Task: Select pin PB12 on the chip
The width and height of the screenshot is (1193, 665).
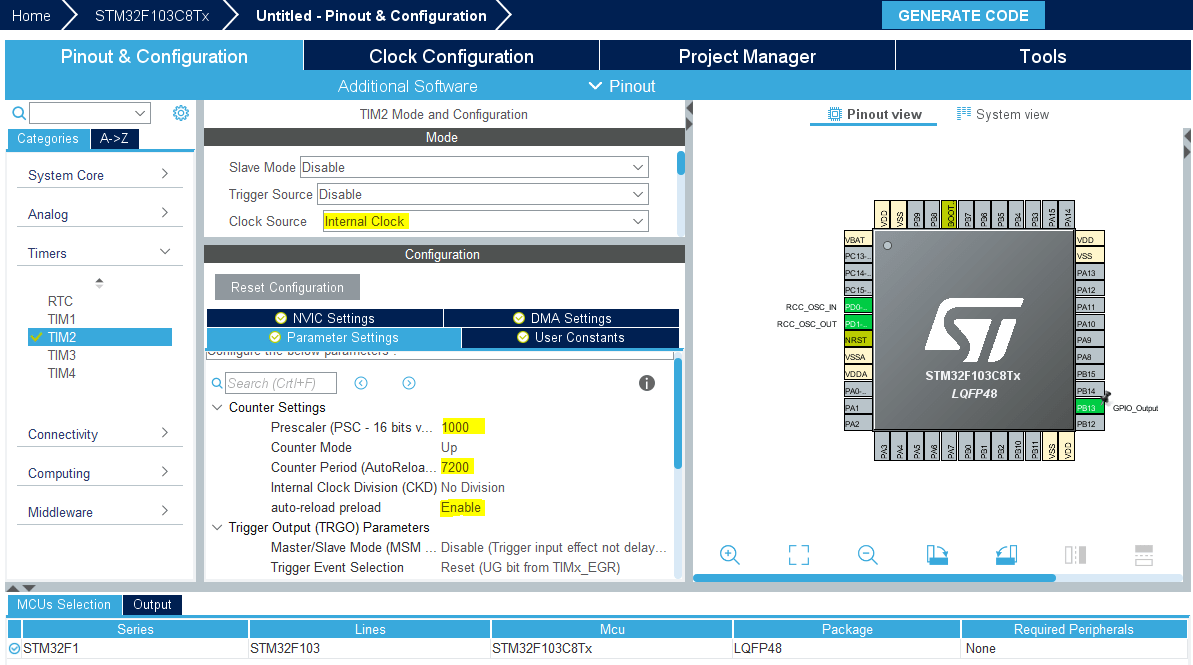Action: (1089, 425)
